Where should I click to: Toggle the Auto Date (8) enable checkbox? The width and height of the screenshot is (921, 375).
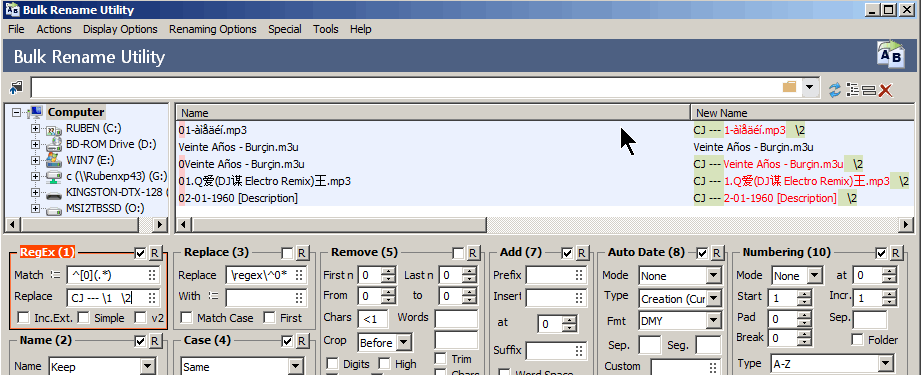pyautogui.click(x=702, y=253)
